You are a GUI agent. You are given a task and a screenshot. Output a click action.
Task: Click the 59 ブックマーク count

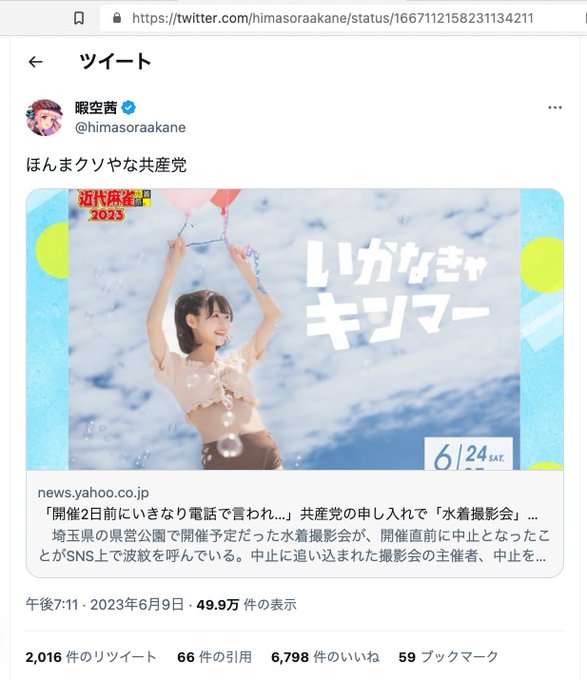(x=448, y=657)
